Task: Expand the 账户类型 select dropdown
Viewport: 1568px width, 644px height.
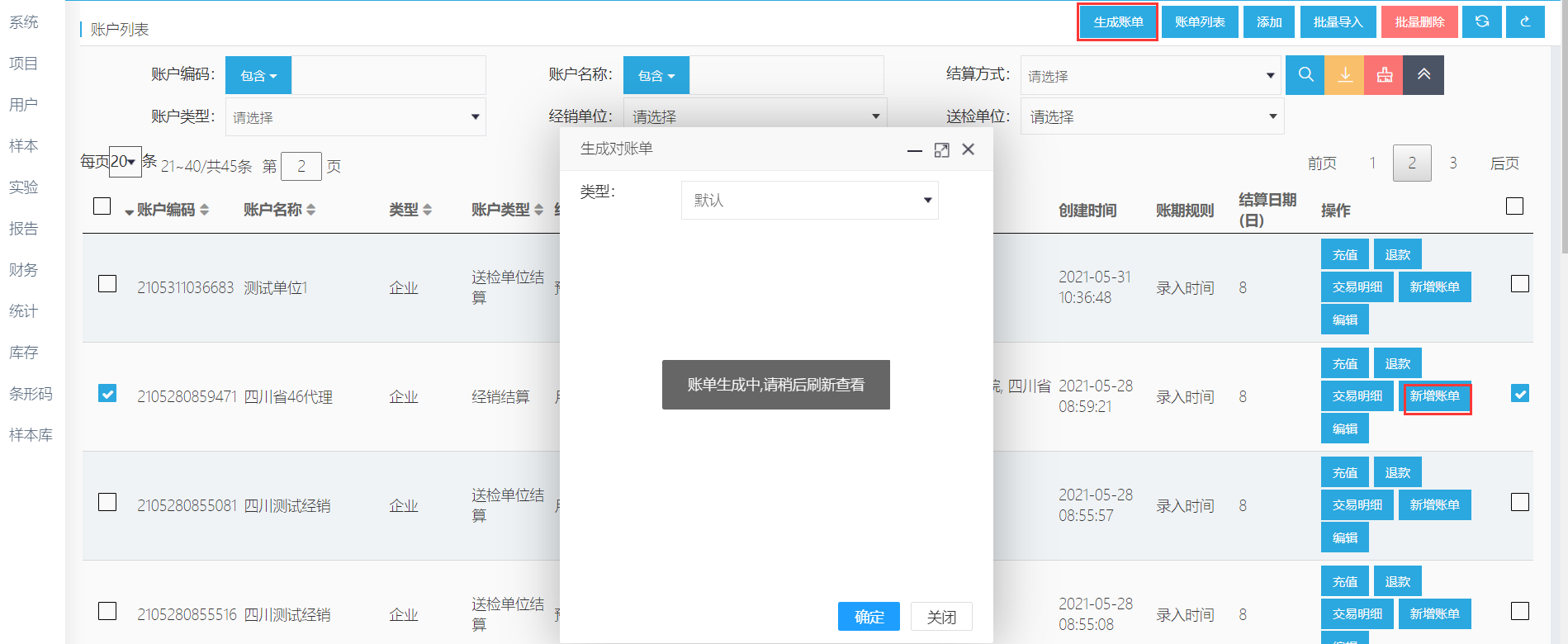Action: [x=355, y=117]
